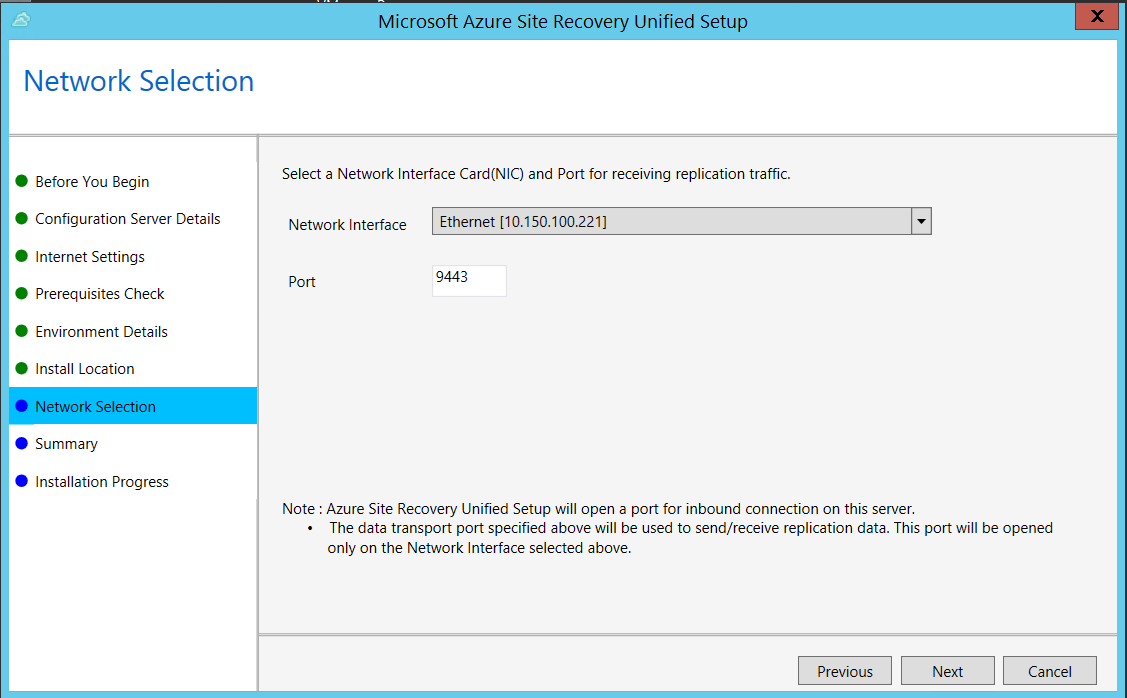
Task: Go to the Summary step
Action: 66,444
